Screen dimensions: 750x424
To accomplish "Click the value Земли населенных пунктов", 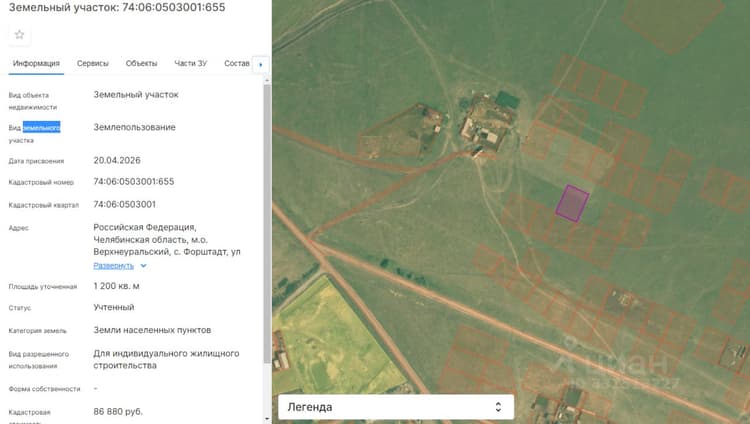I will pyautogui.click(x=152, y=330).
